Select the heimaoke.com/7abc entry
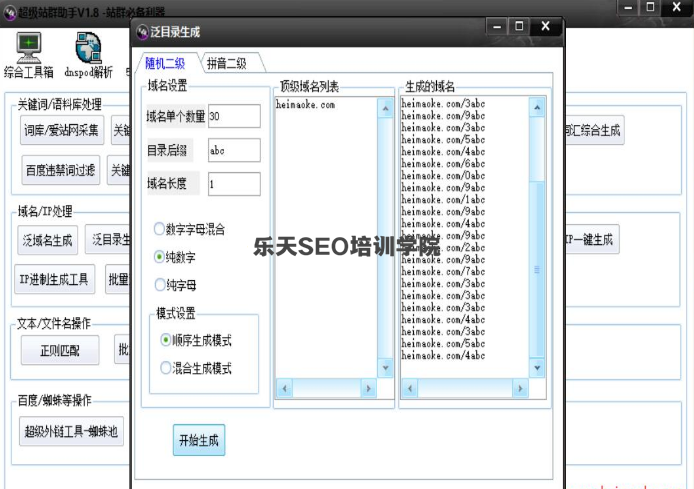694x489 pixels. point(443,272)
